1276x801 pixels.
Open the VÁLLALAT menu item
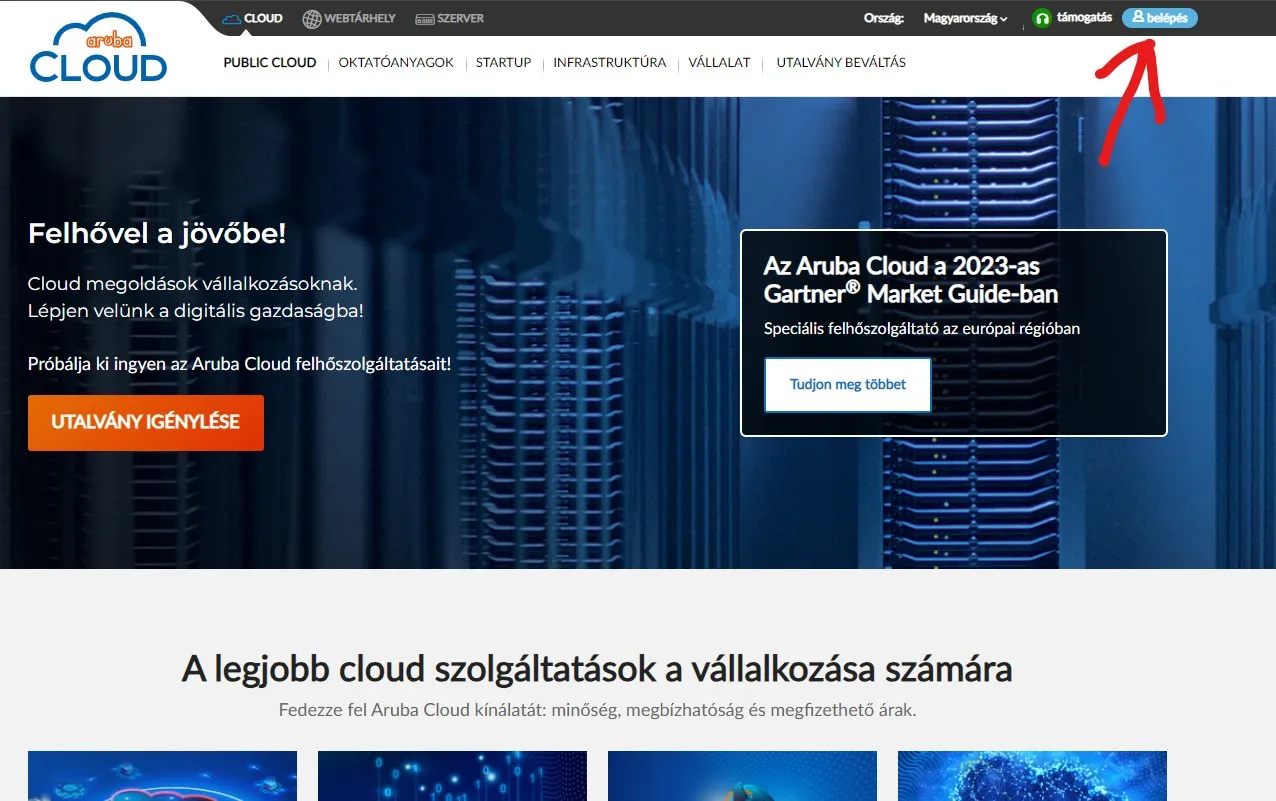(x=719, y=62)
